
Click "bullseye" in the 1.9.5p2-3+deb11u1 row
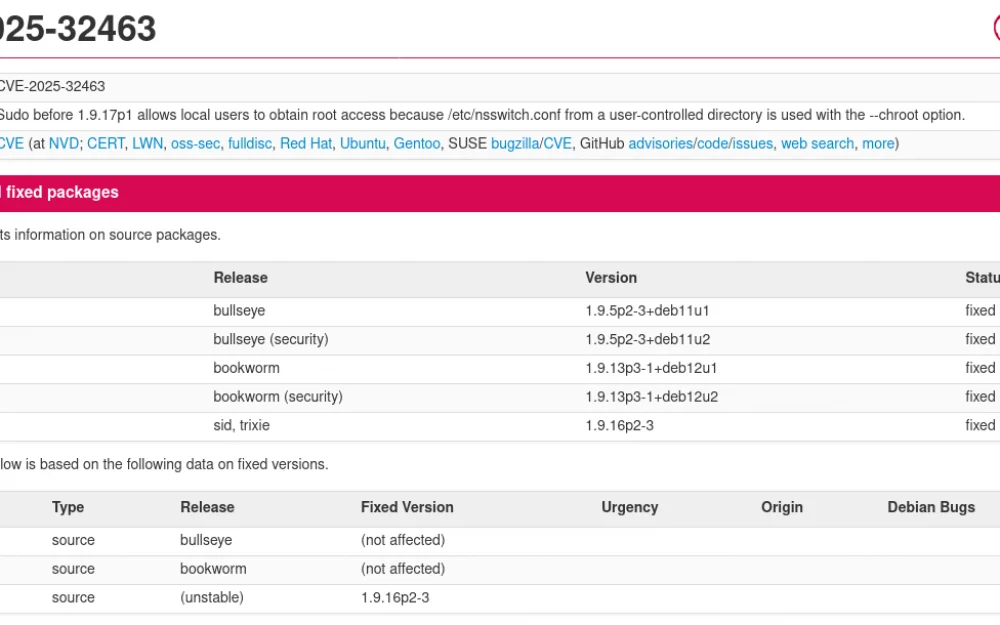click(x=239, y=311)
